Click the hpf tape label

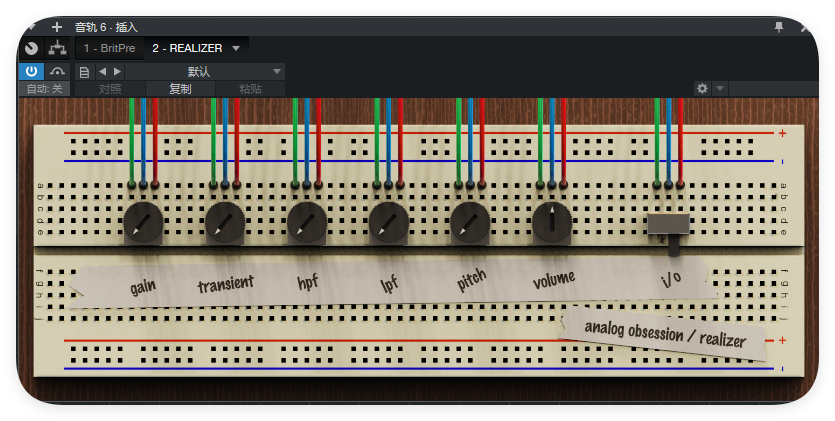pyautogui.click(x=308, y=282)
